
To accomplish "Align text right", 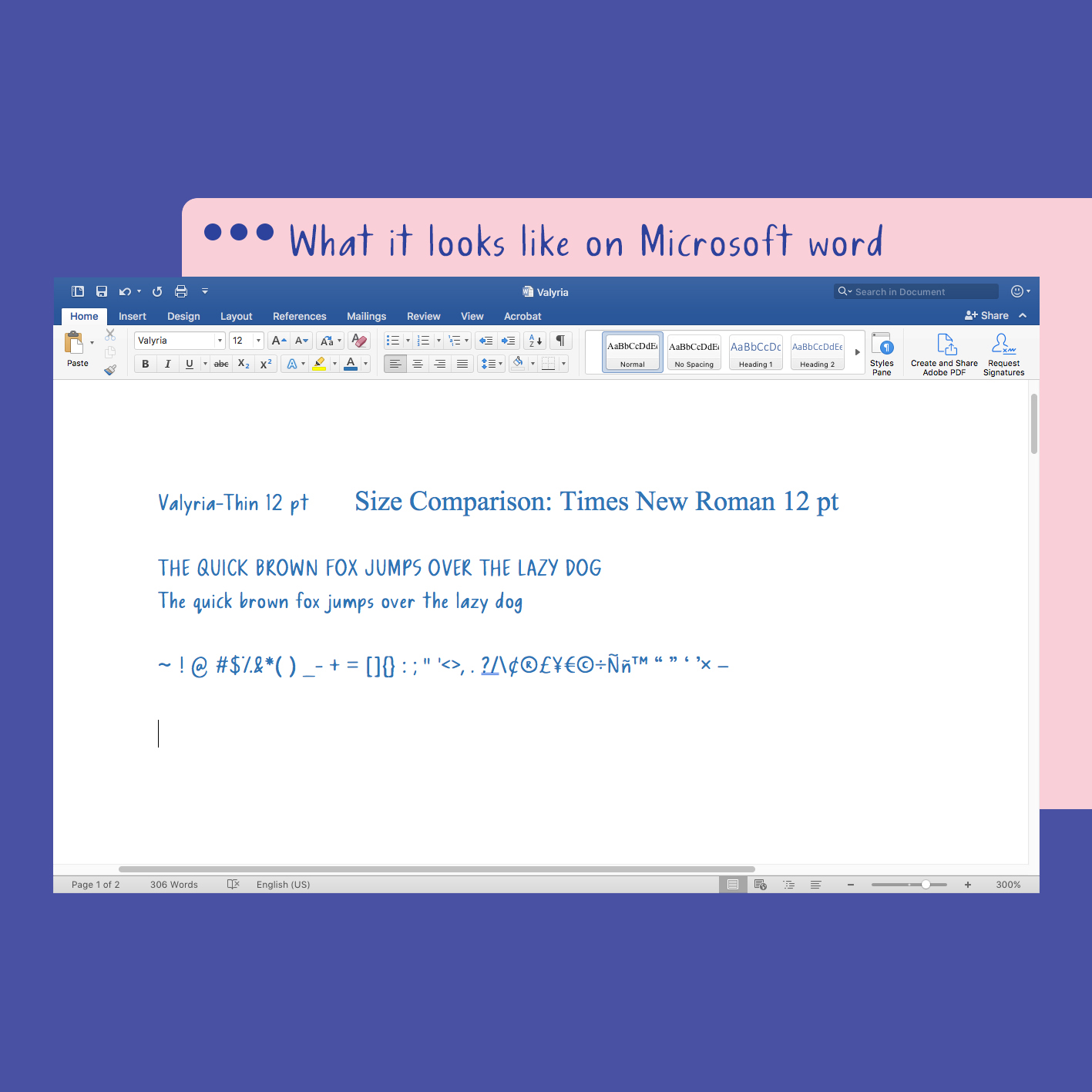I will (x=440, y=364).
